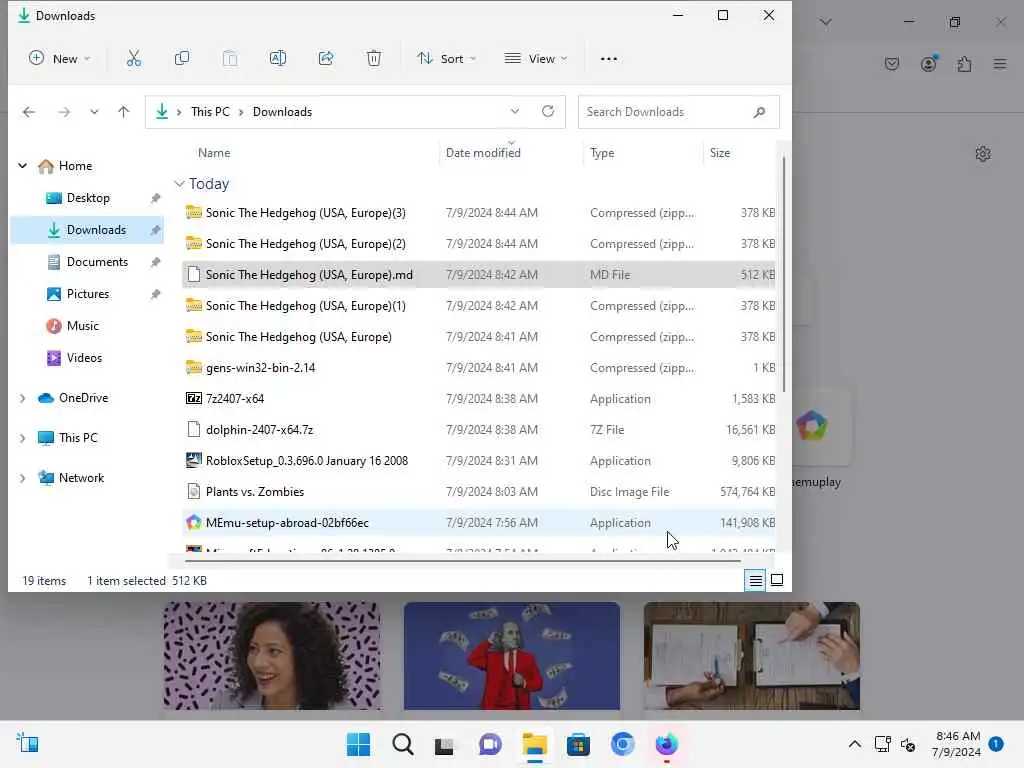Expand OneDrive in navigation pane
This screenshot has width=1024, height=768.
(23, 398)
